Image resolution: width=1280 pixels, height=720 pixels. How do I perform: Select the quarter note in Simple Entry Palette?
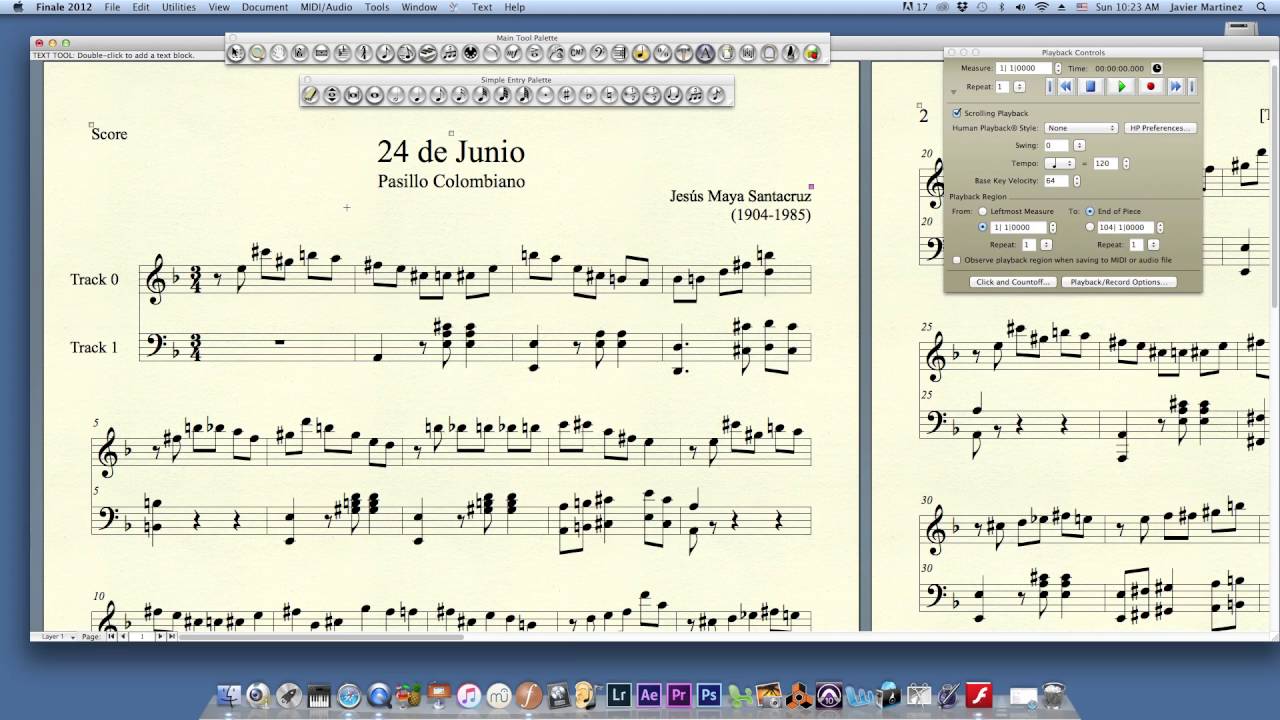pyautogui.click(x=417, y=94)
